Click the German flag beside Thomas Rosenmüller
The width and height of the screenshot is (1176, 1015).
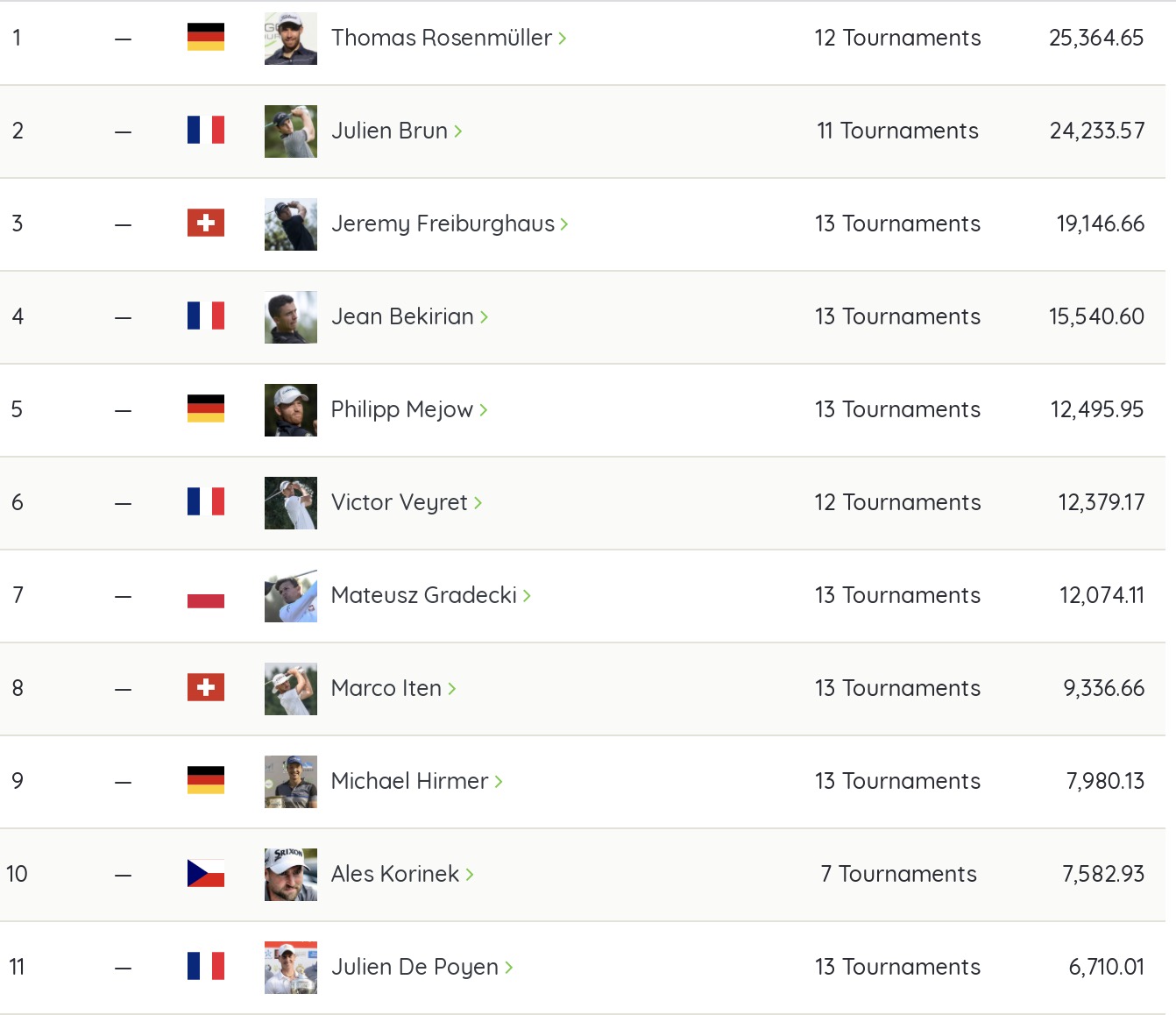206,37
